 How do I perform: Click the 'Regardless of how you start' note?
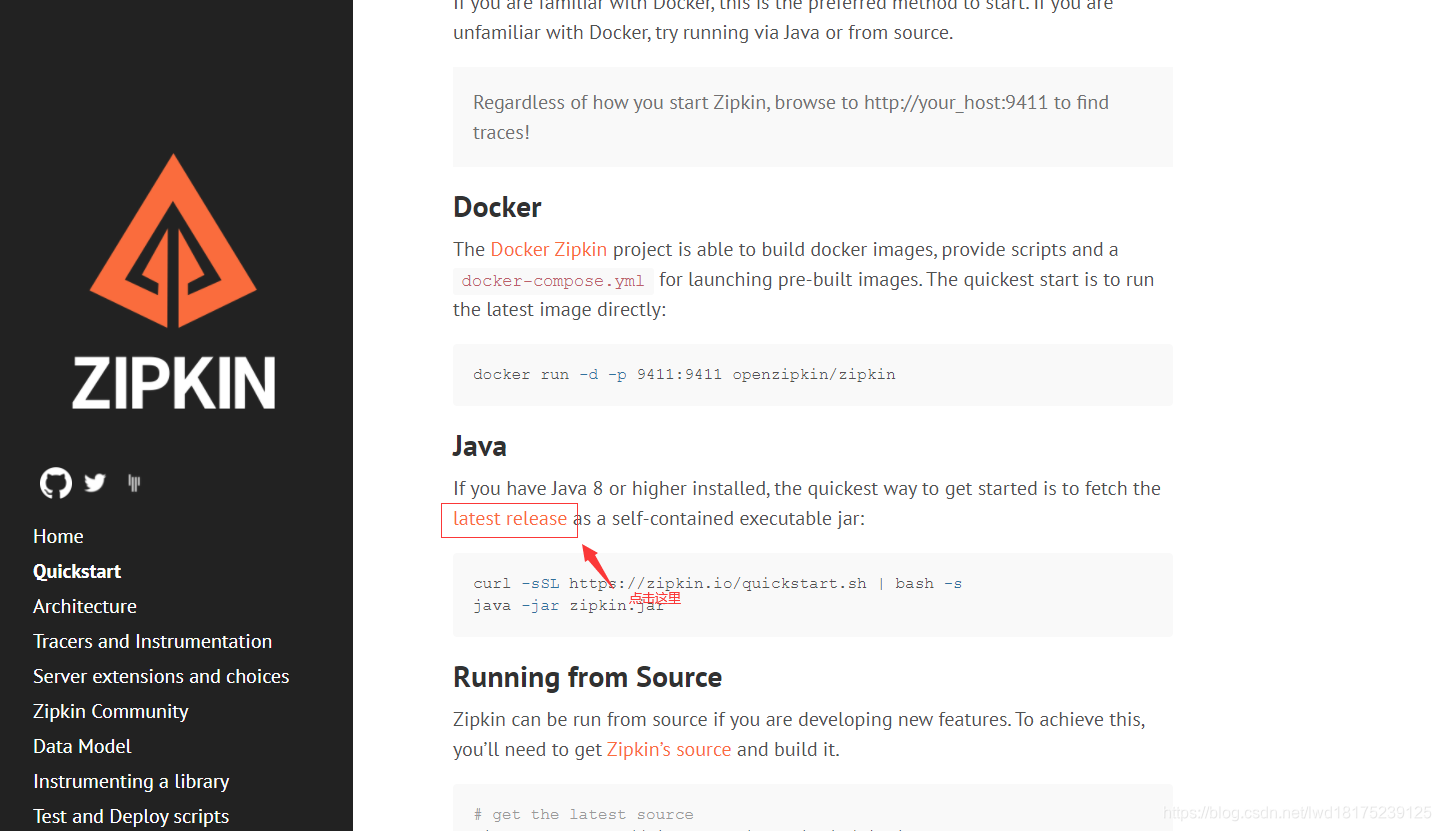813,117
